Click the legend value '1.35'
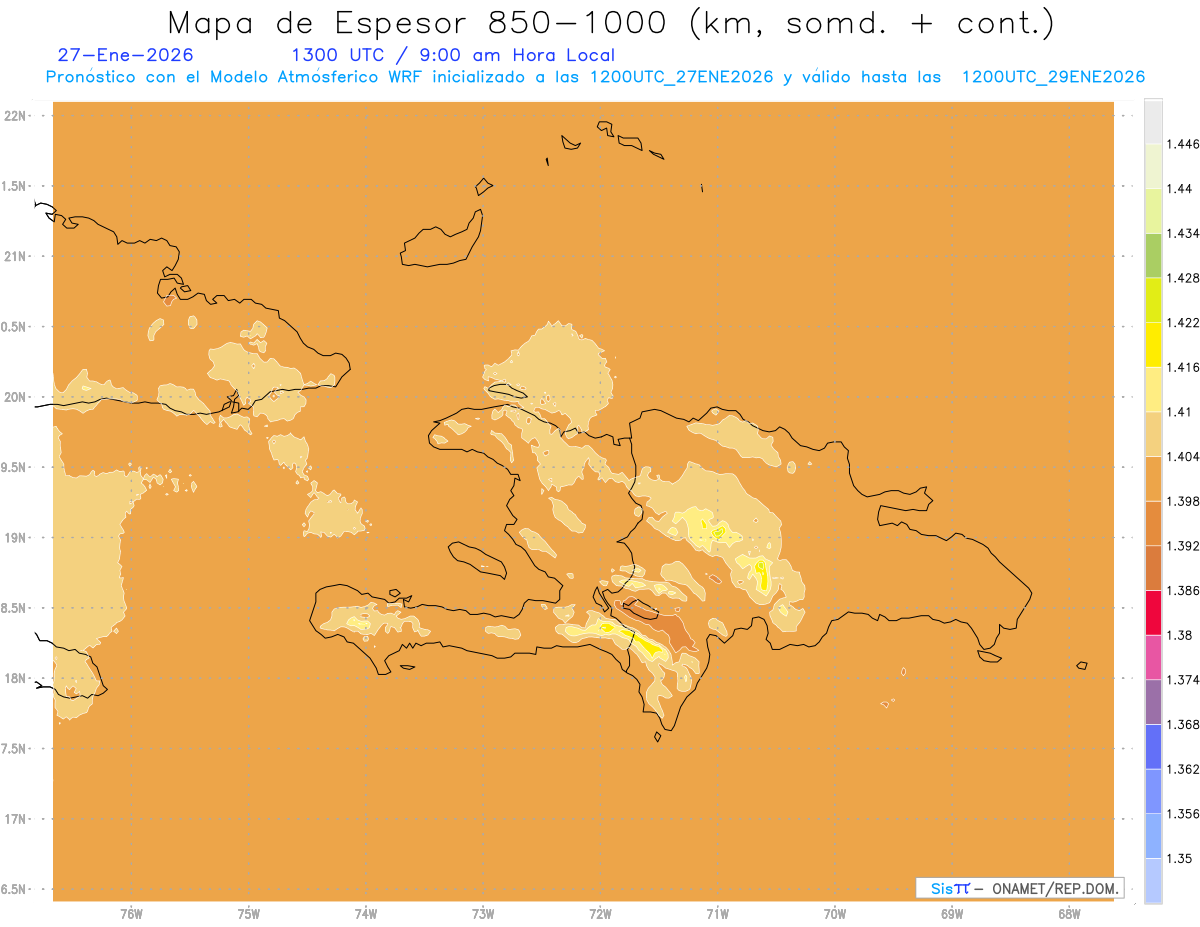The width and height of the screenshot is (1200, 927). point(1179,858)
